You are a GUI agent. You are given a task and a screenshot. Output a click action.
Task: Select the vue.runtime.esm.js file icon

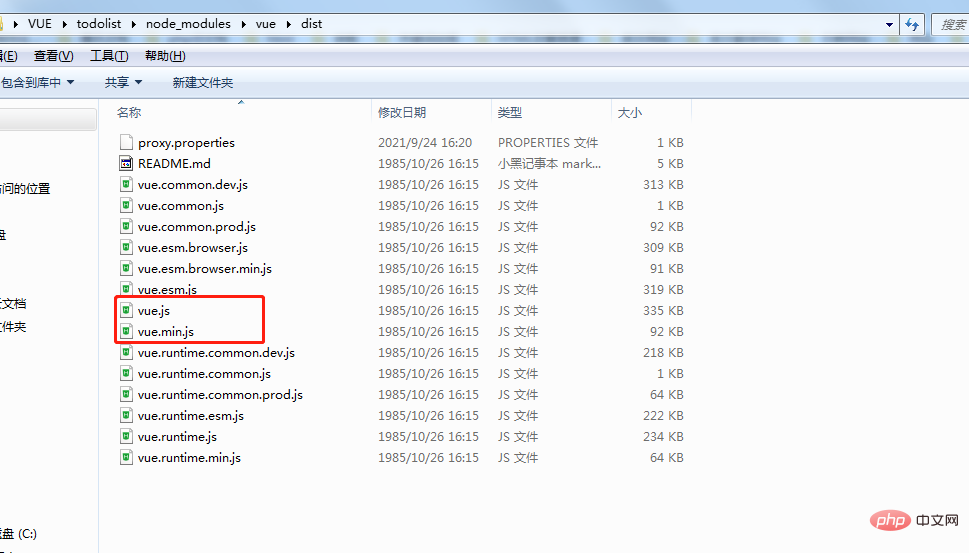pos(126,415)
